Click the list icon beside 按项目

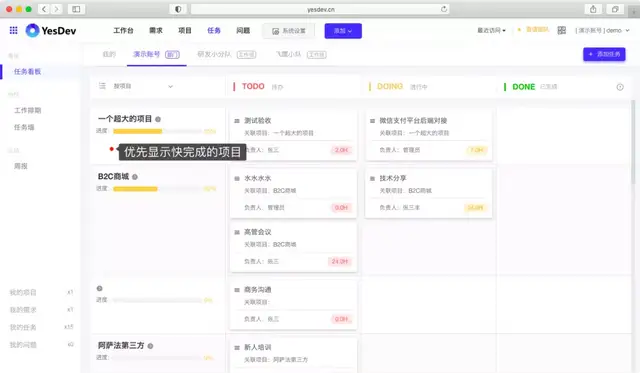tap(102, 86)
